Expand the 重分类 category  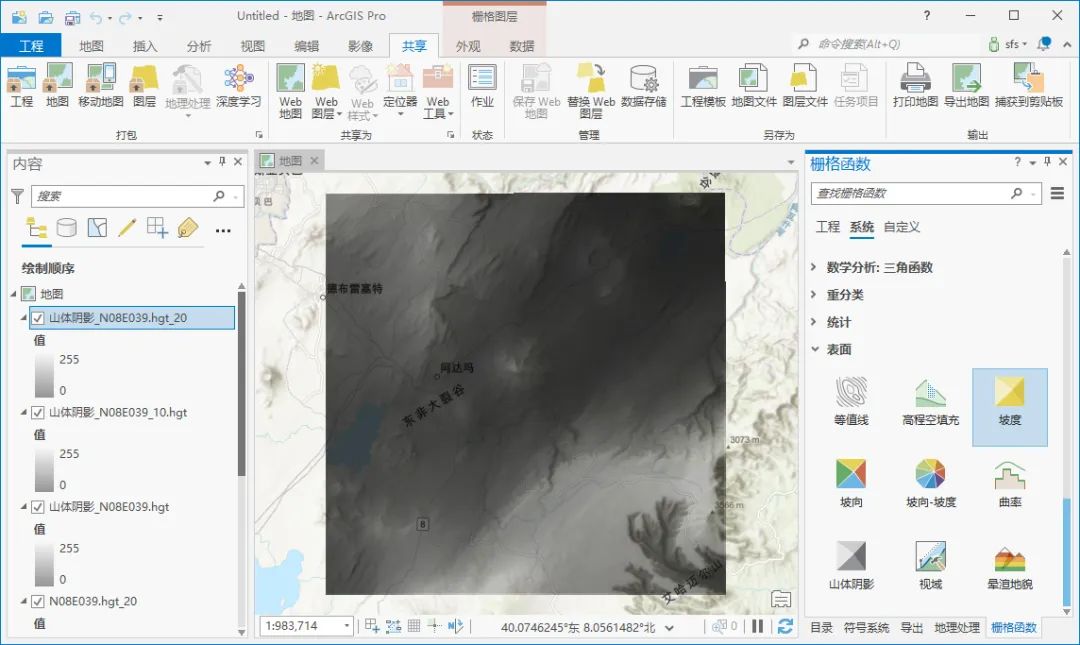[x=814, y=294]
